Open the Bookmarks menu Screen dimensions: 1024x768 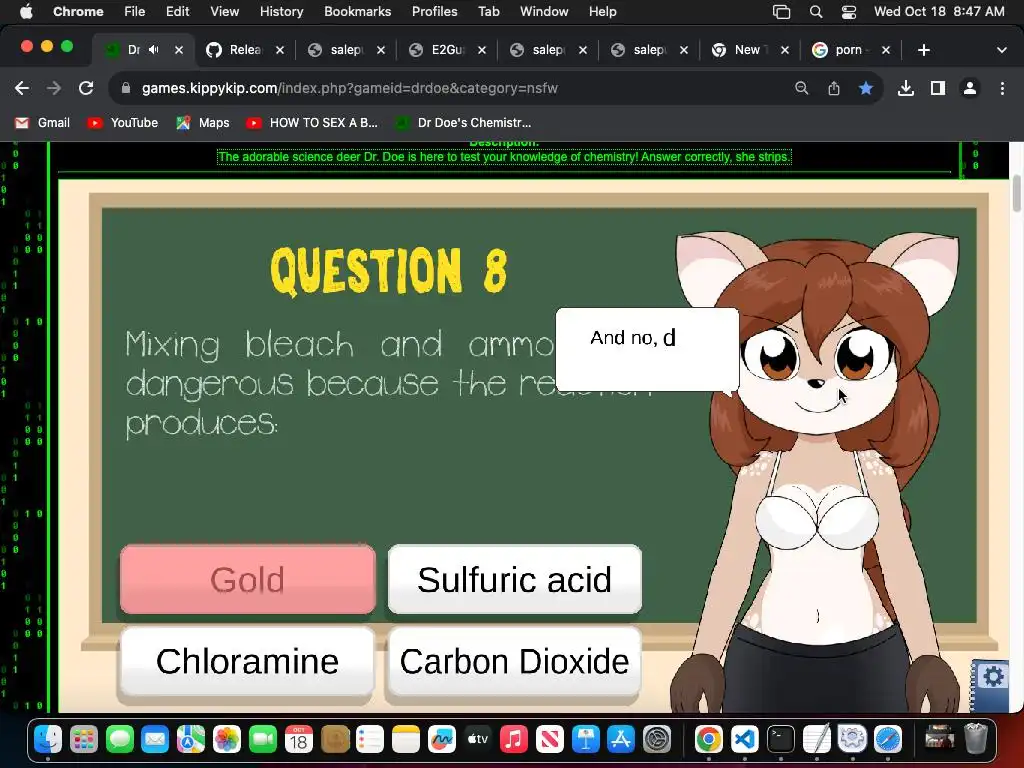(358, 12)
